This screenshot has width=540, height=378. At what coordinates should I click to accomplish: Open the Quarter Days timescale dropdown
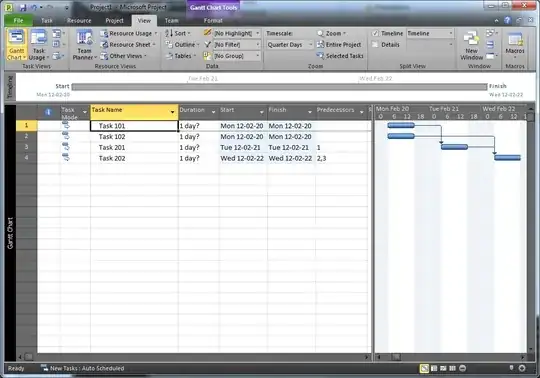coord(310,45)
